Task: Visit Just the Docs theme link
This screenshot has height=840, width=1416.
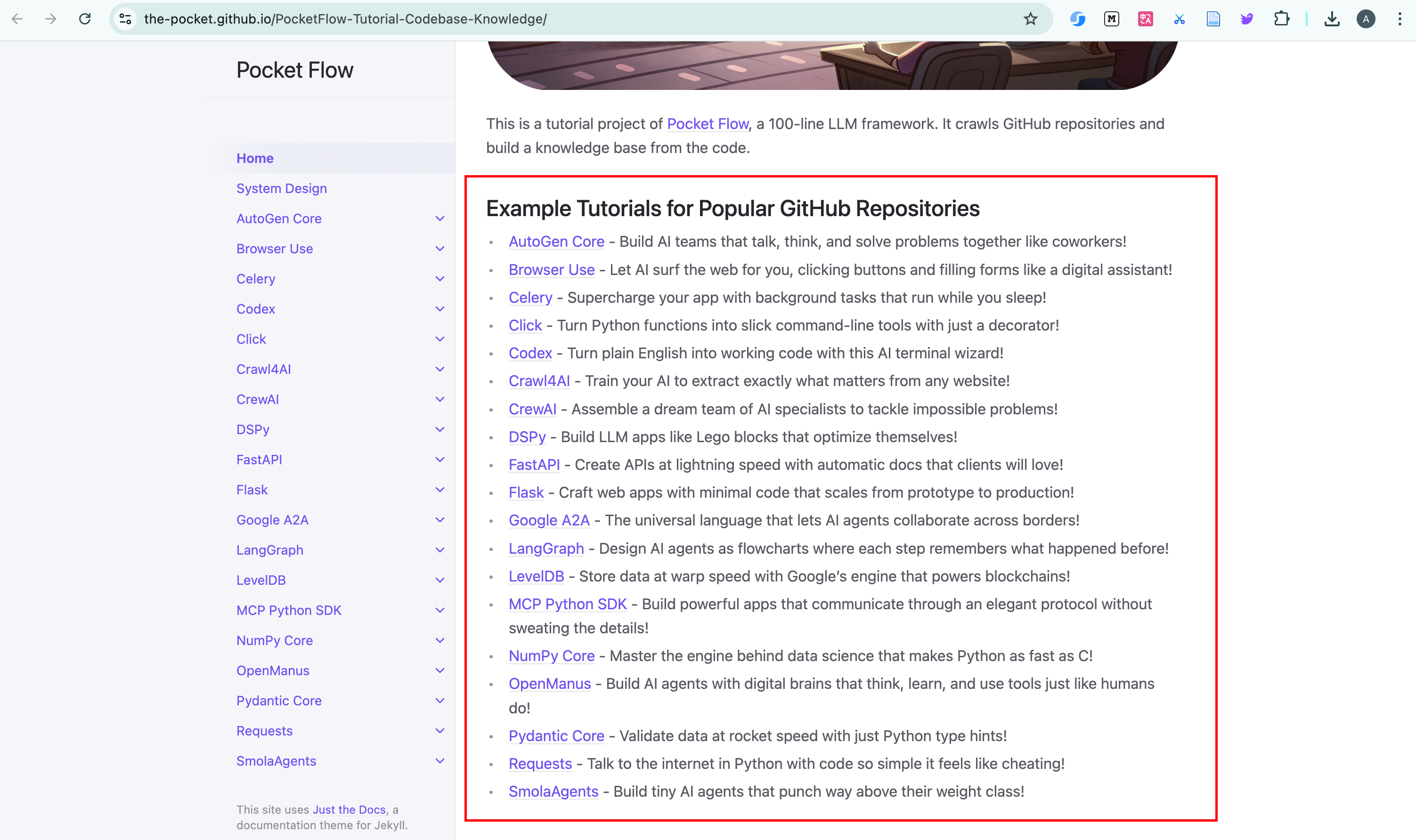Action: (350, 809)
